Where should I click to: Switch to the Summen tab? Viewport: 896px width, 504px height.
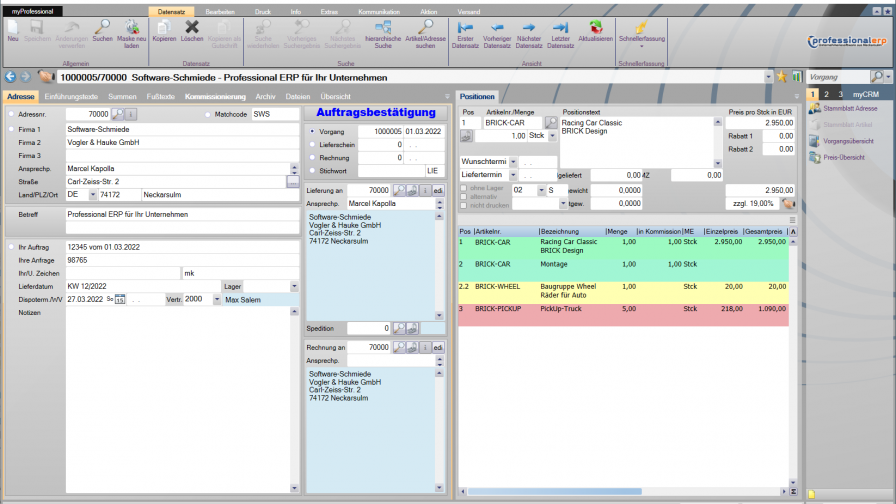pyautogui.click(x=122, y=96)
